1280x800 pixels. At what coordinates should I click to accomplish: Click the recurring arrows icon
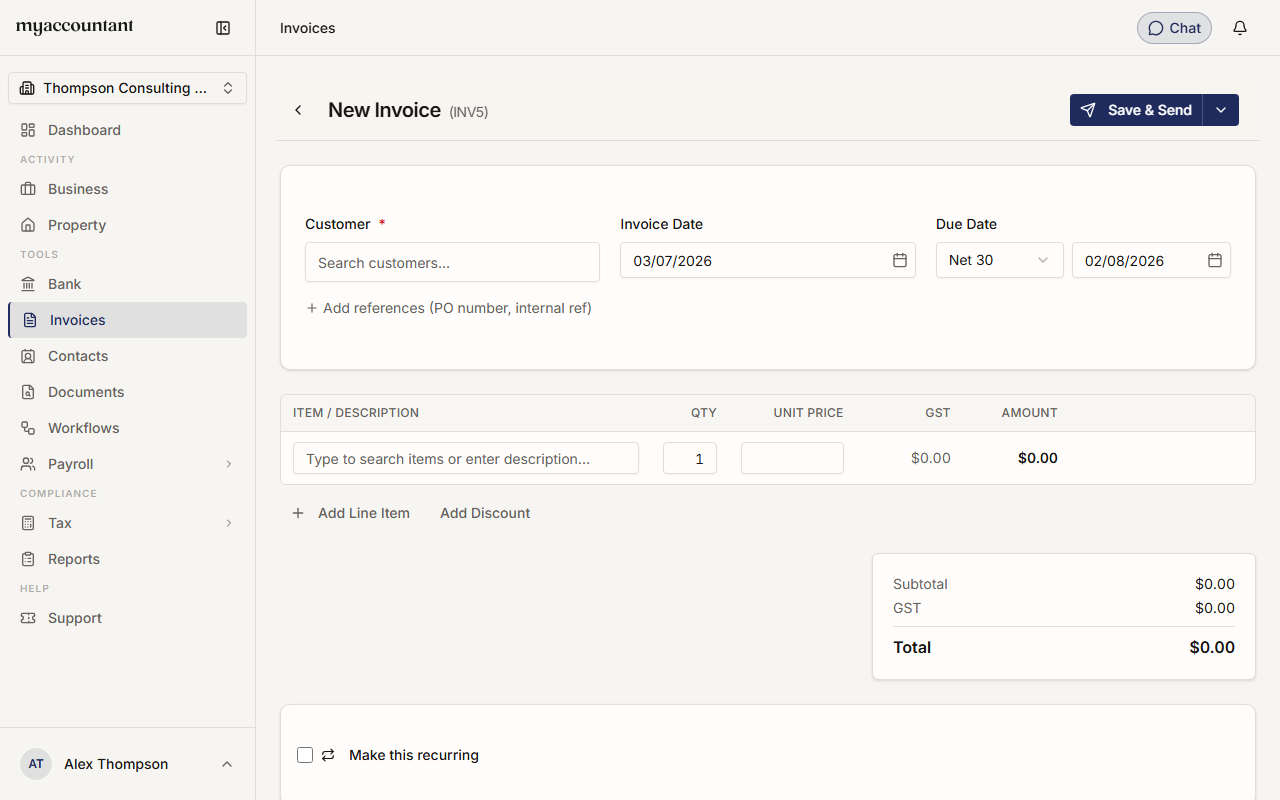coord(328,755)
